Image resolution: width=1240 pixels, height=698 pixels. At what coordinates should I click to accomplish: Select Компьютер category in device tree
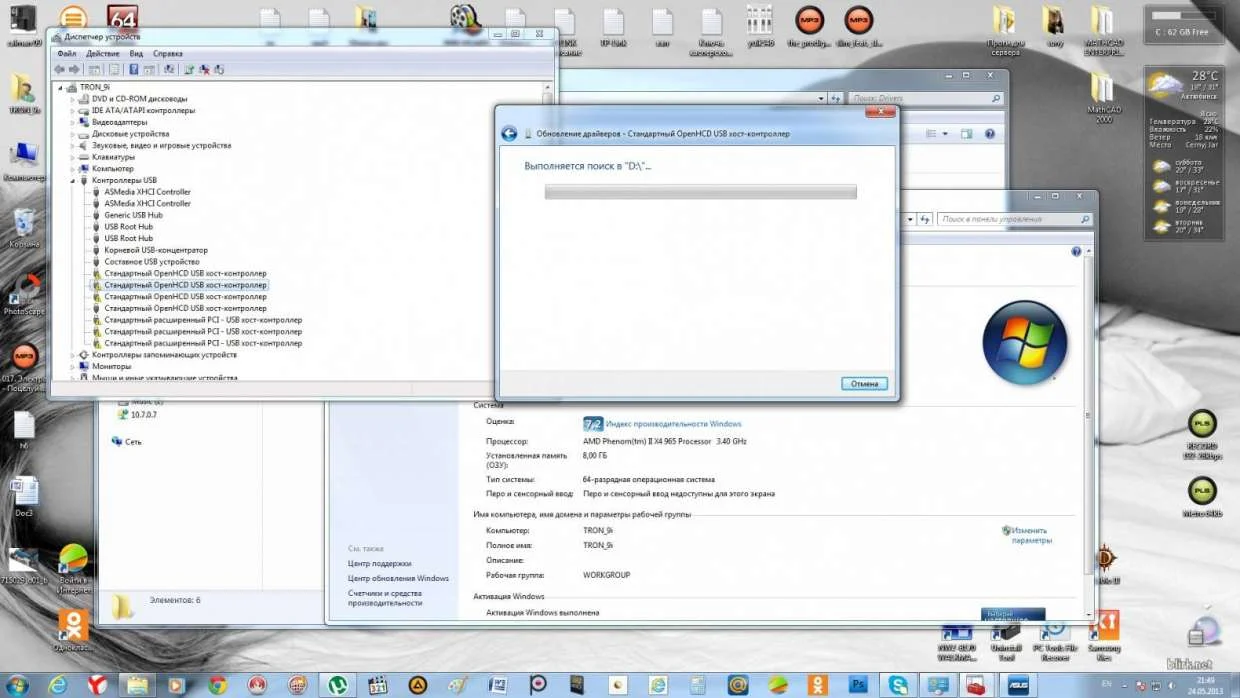click(x=112, y=169)
